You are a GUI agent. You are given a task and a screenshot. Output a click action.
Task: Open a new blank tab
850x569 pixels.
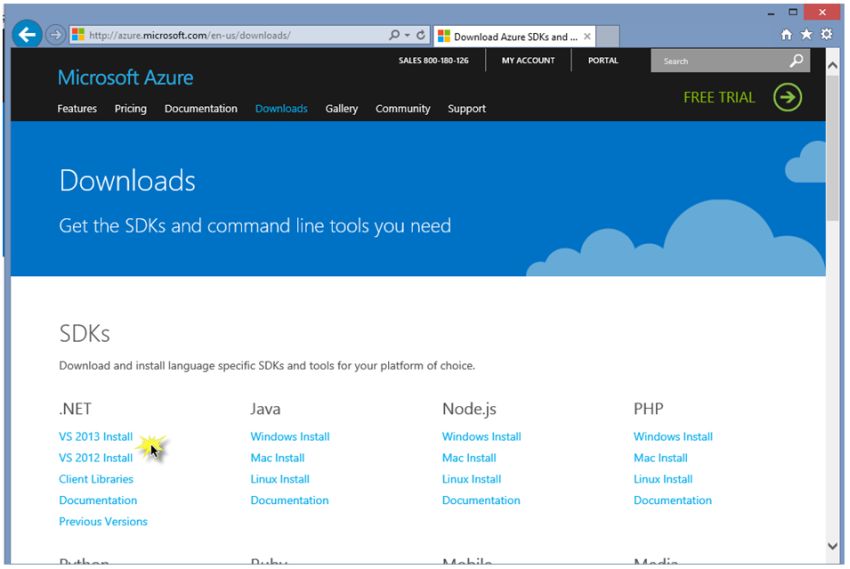coord(608,36)
